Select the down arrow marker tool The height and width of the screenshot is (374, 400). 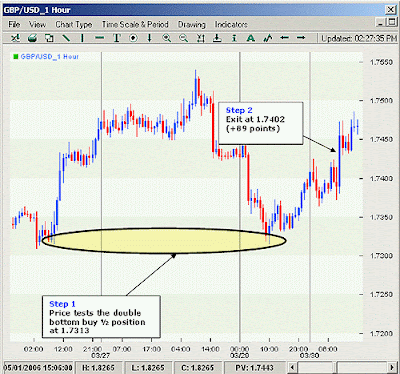[149, 38]
